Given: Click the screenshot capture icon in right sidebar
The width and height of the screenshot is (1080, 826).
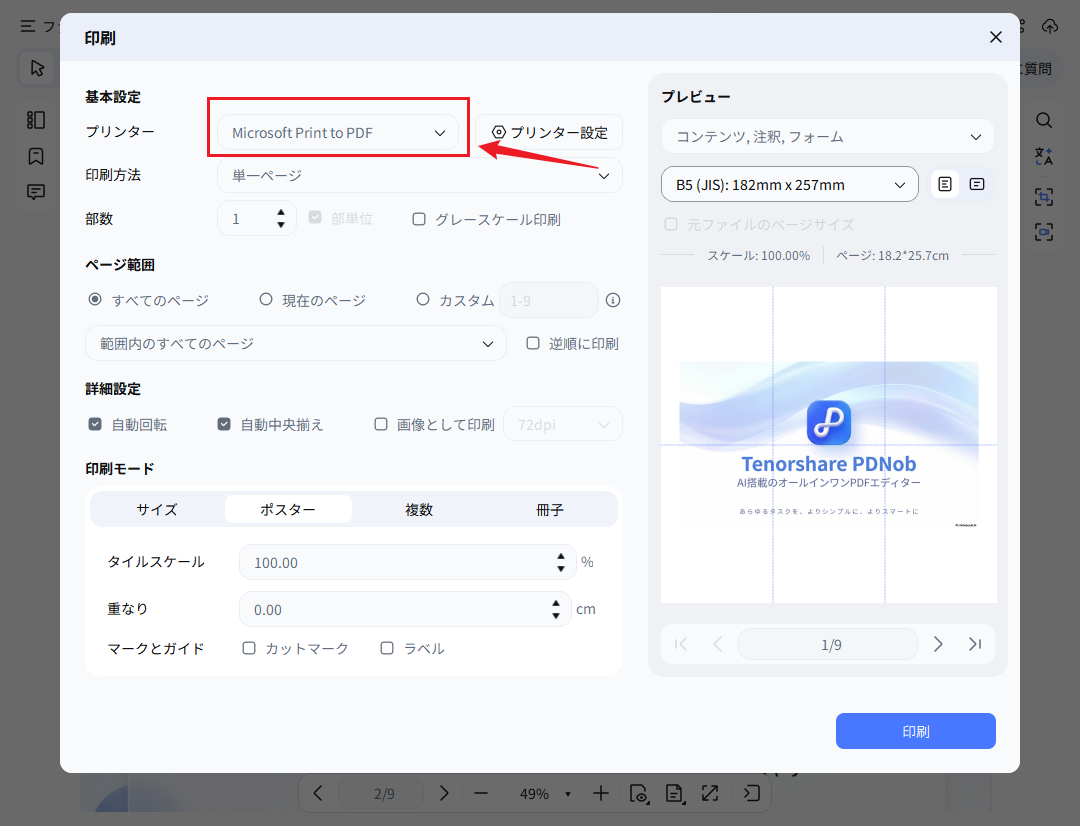Looking at the screenshot, I should tap(1043, 232).
